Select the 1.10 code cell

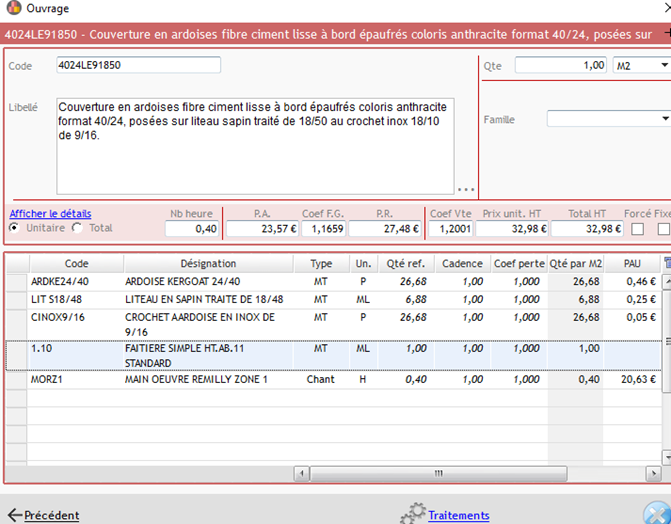(x=76, y=355)
